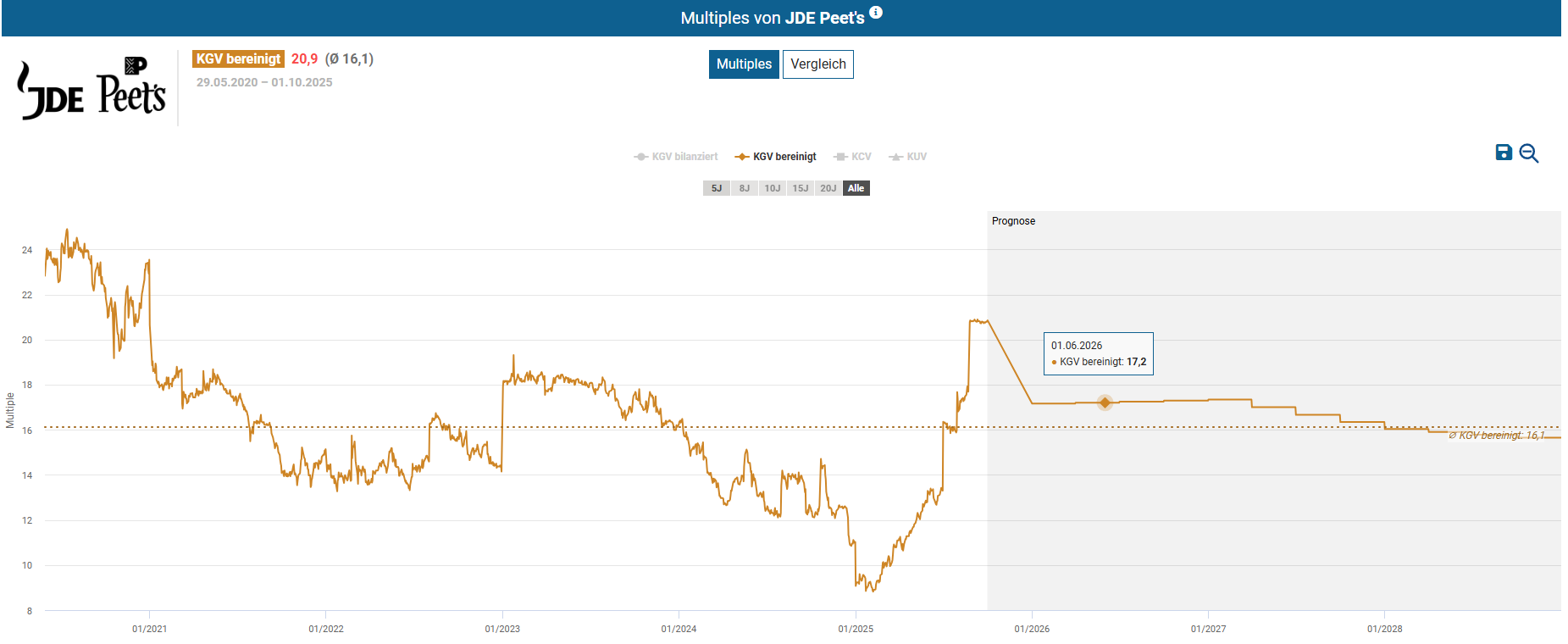Click the zoom out magnifier icon
Screen dimensions: 1568x644
pyautogui.click(x=1528, y=153)
